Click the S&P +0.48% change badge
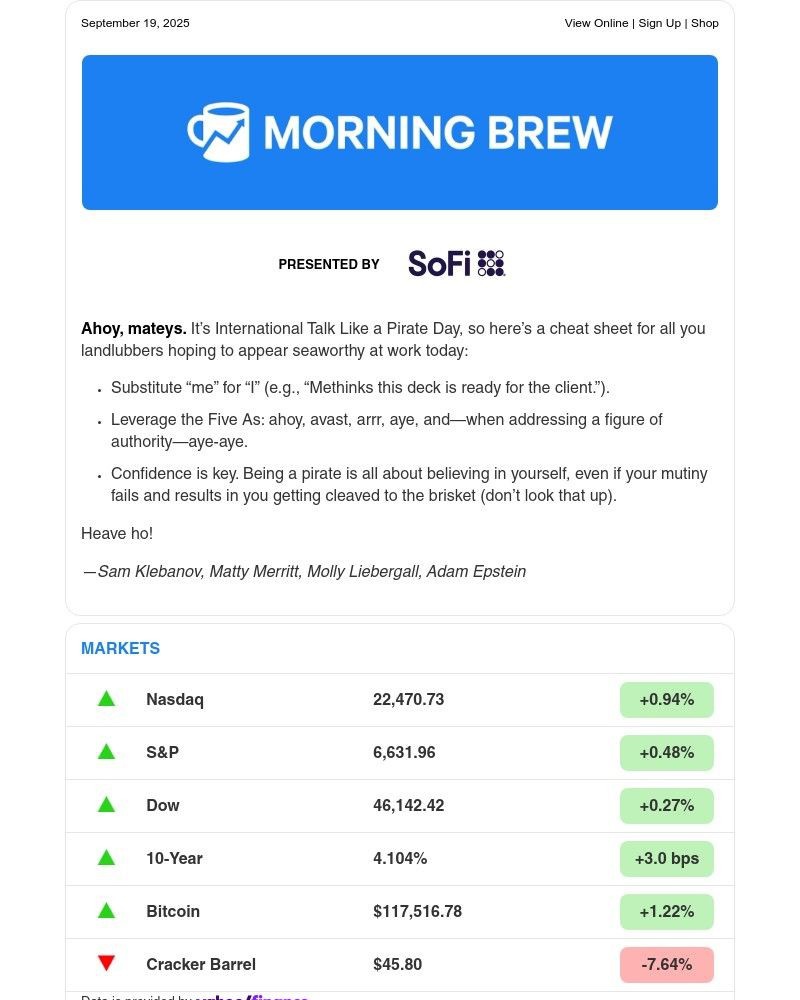The height and width of the screenshot is (1000, 800). pyautogui.click(x=666, y=753)
